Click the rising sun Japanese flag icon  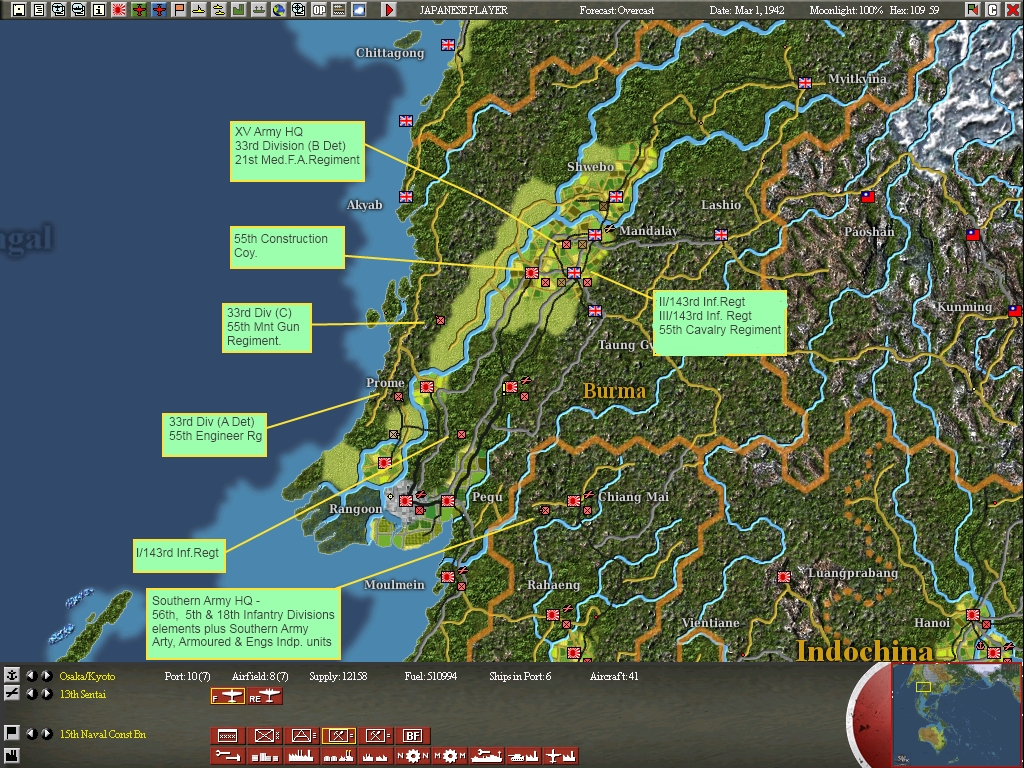(x=119, y=10)
